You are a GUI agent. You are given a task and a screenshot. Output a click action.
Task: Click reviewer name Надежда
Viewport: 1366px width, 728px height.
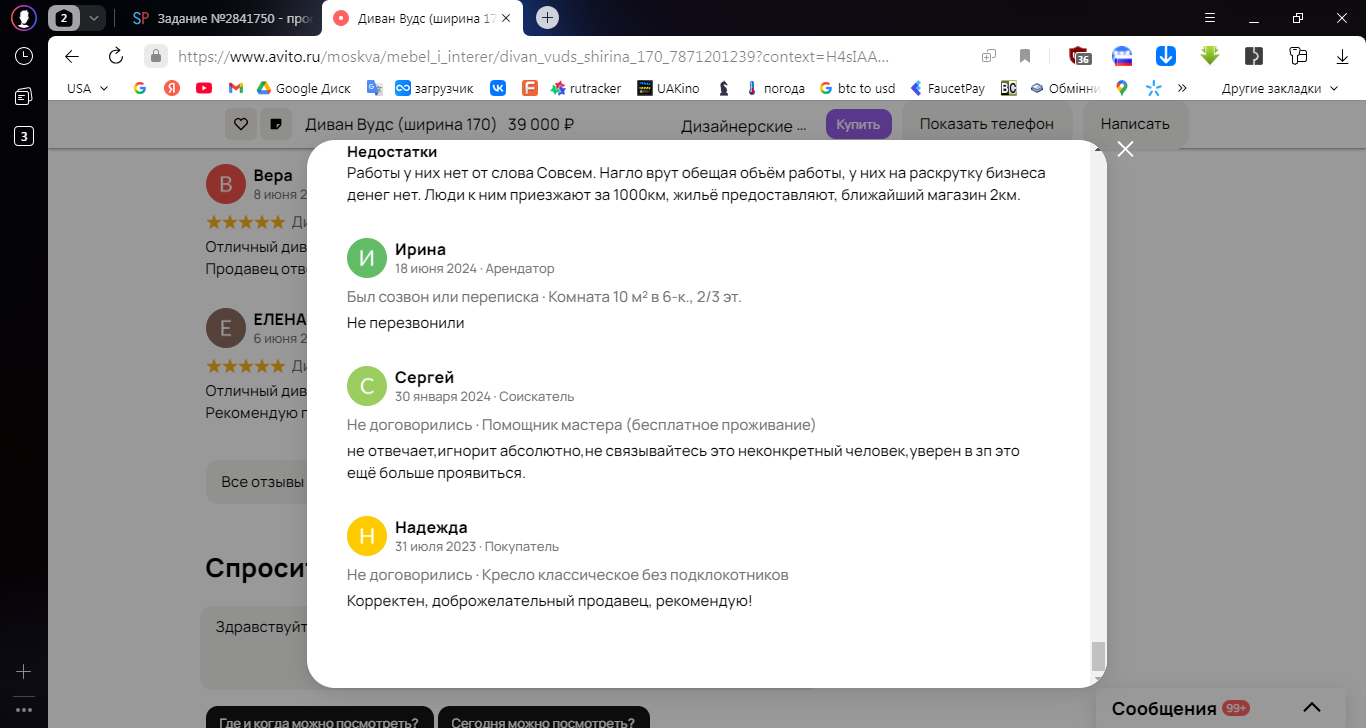click(431, 527)
